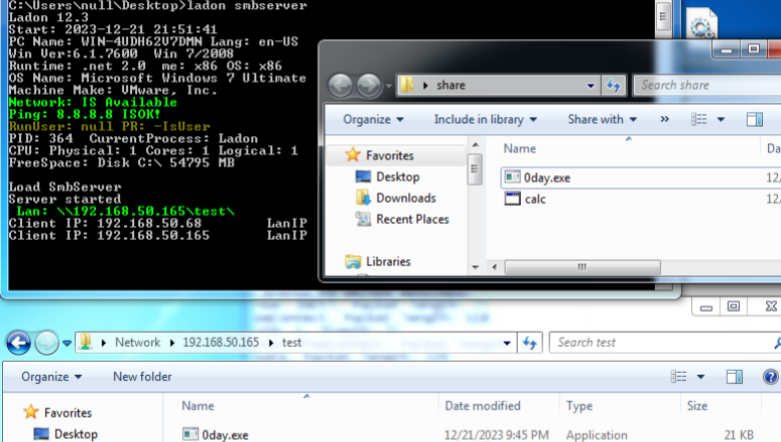Image resolution: width=781 pixels, height=442 pixels.
Task: Open Include in library dropdown
Action: (x=485, y=120)
